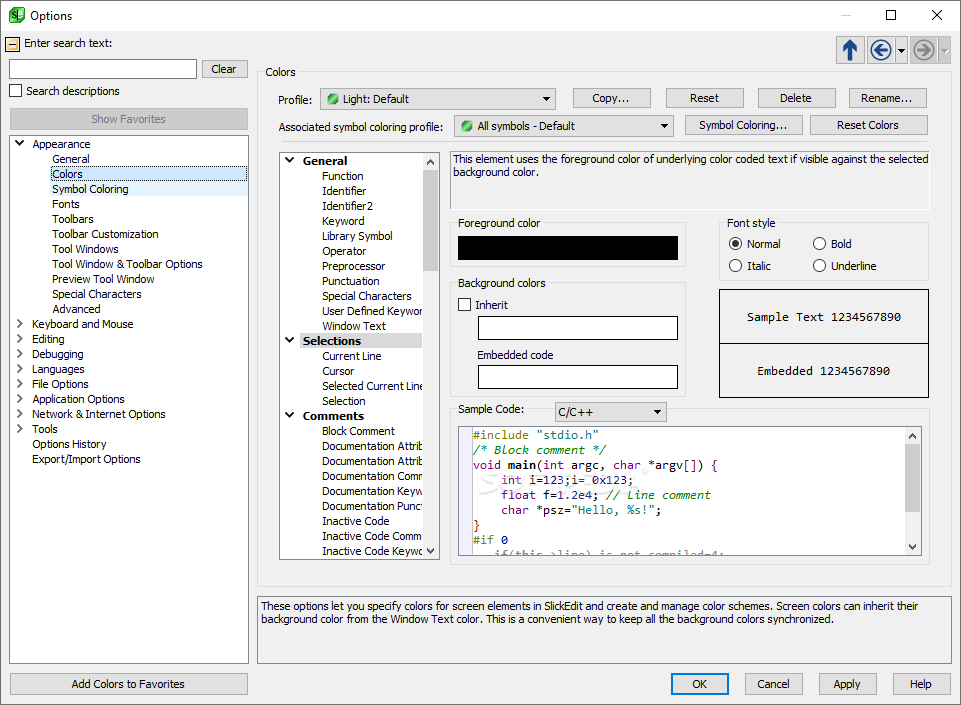961x705 pixels.
Task: Click the forward arrow navigation icon
Action: (x=924, y=50)
